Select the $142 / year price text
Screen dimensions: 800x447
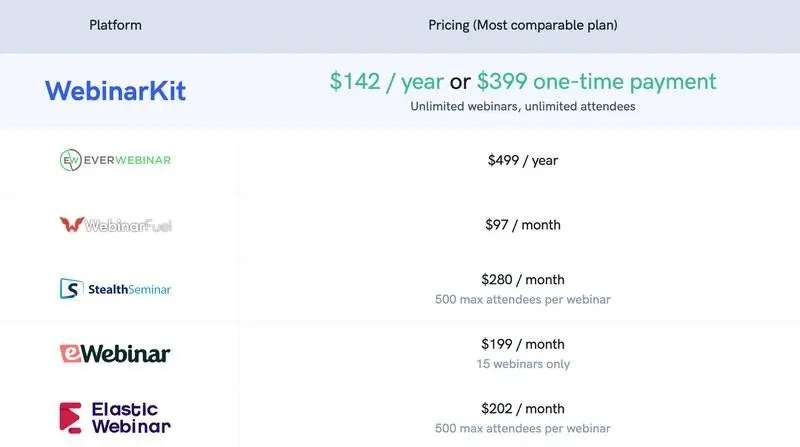(x=386, y=82)
